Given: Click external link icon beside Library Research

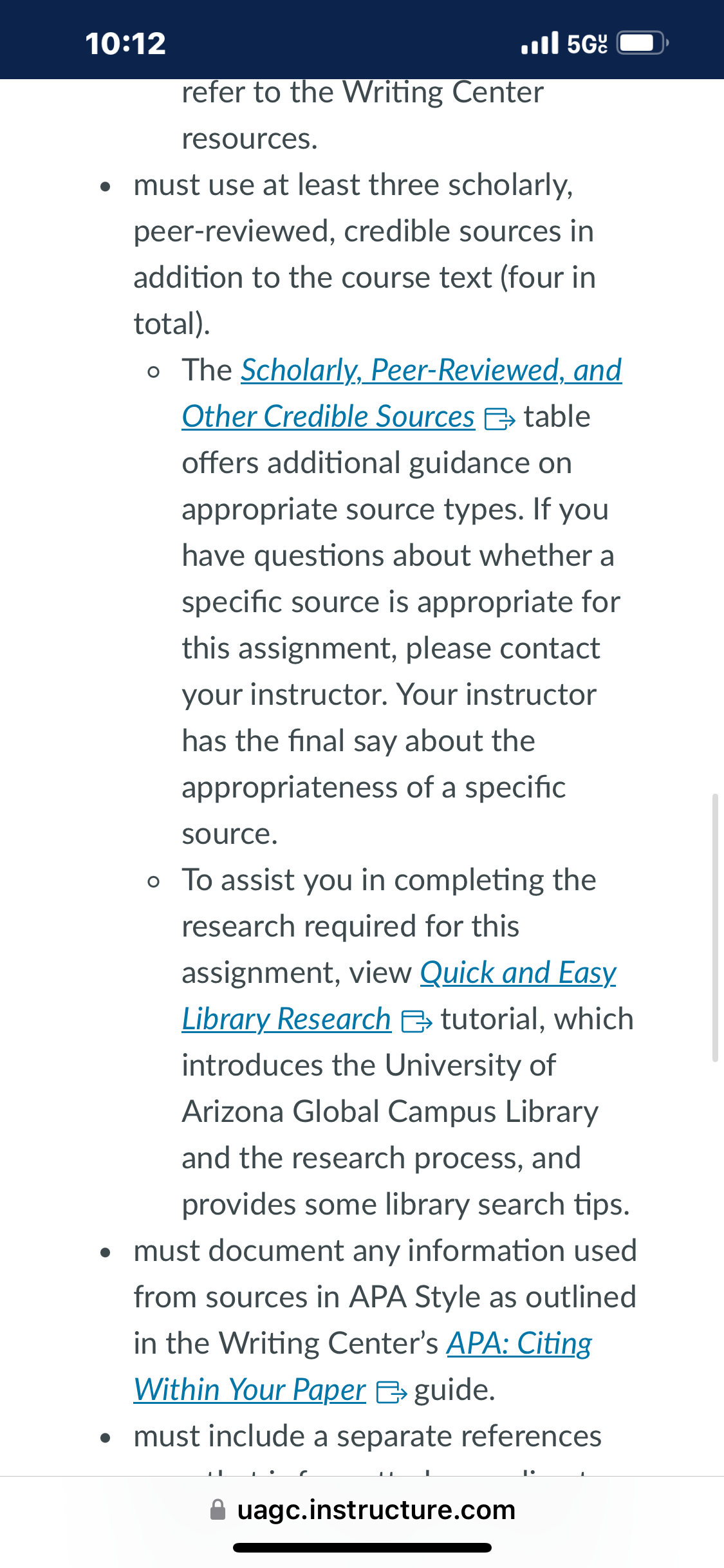Looking at the screenshot, I should pos(416,1022).
